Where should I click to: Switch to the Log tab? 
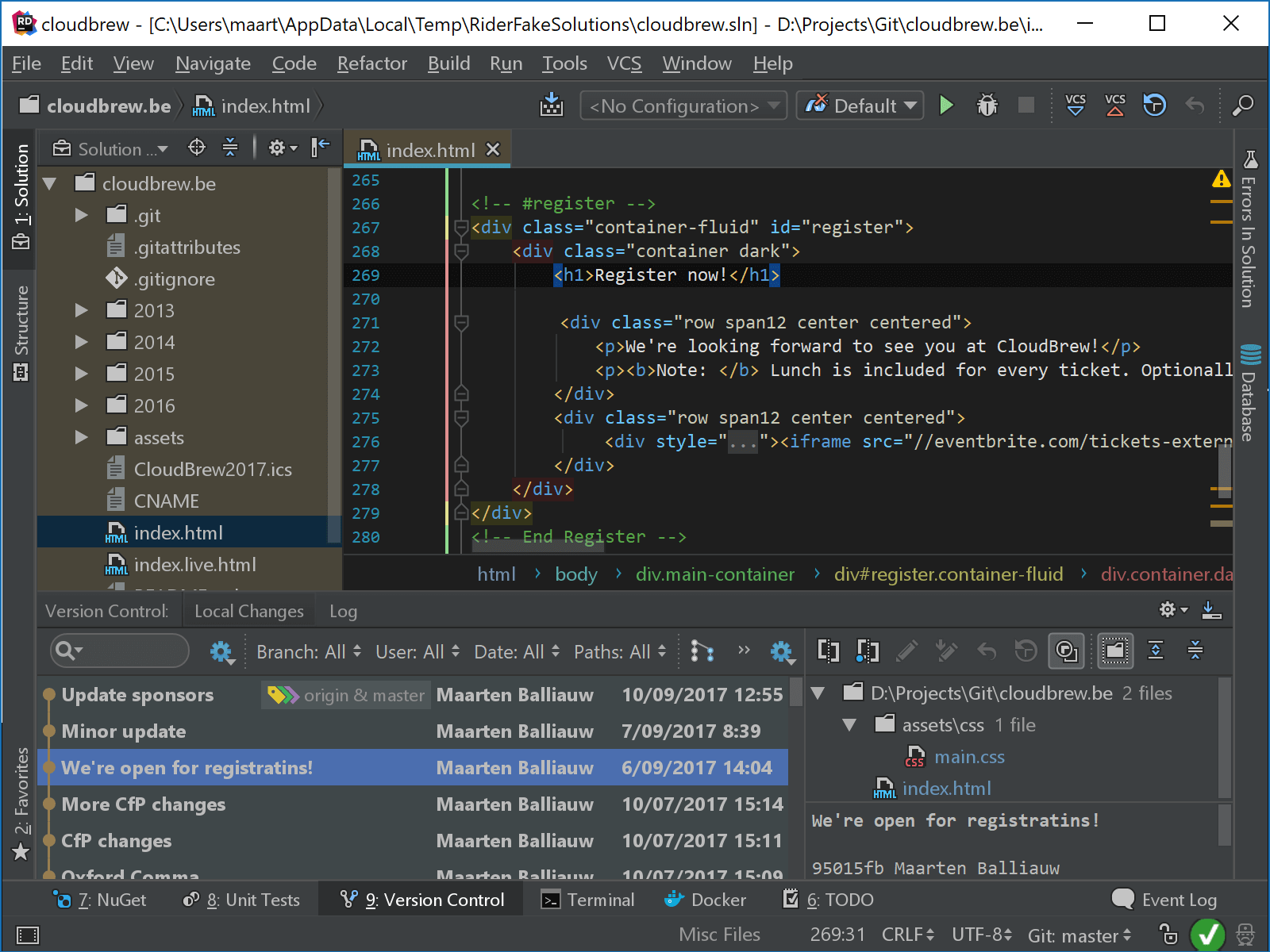(x=343, y=611)
